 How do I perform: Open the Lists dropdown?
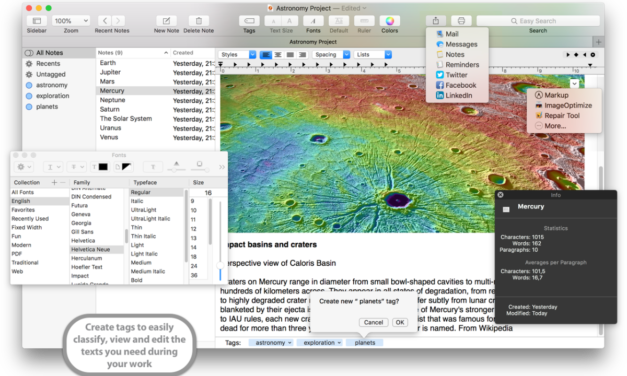click(373, 54)
